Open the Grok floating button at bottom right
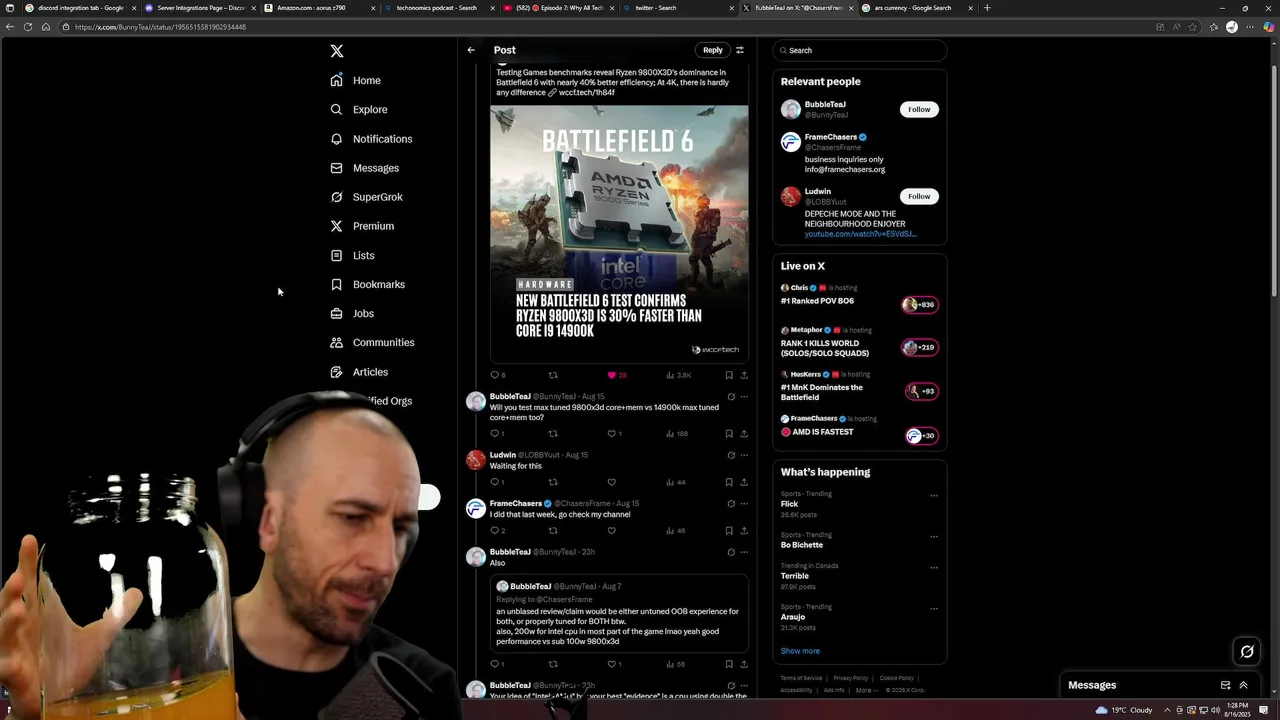This screenshot has height=720, width=1280. (x=1247, y=652)
